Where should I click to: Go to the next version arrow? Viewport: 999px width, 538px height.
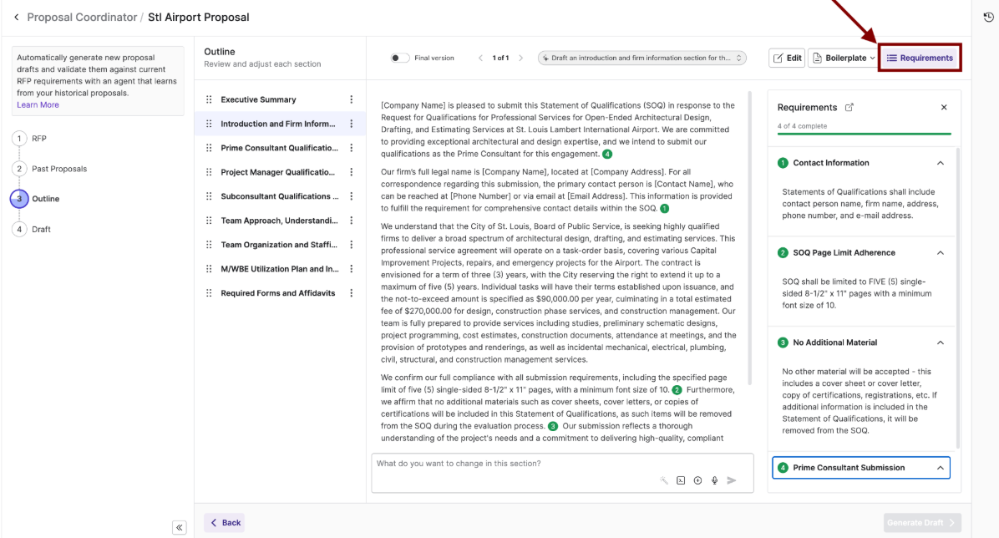click(521, 58)
